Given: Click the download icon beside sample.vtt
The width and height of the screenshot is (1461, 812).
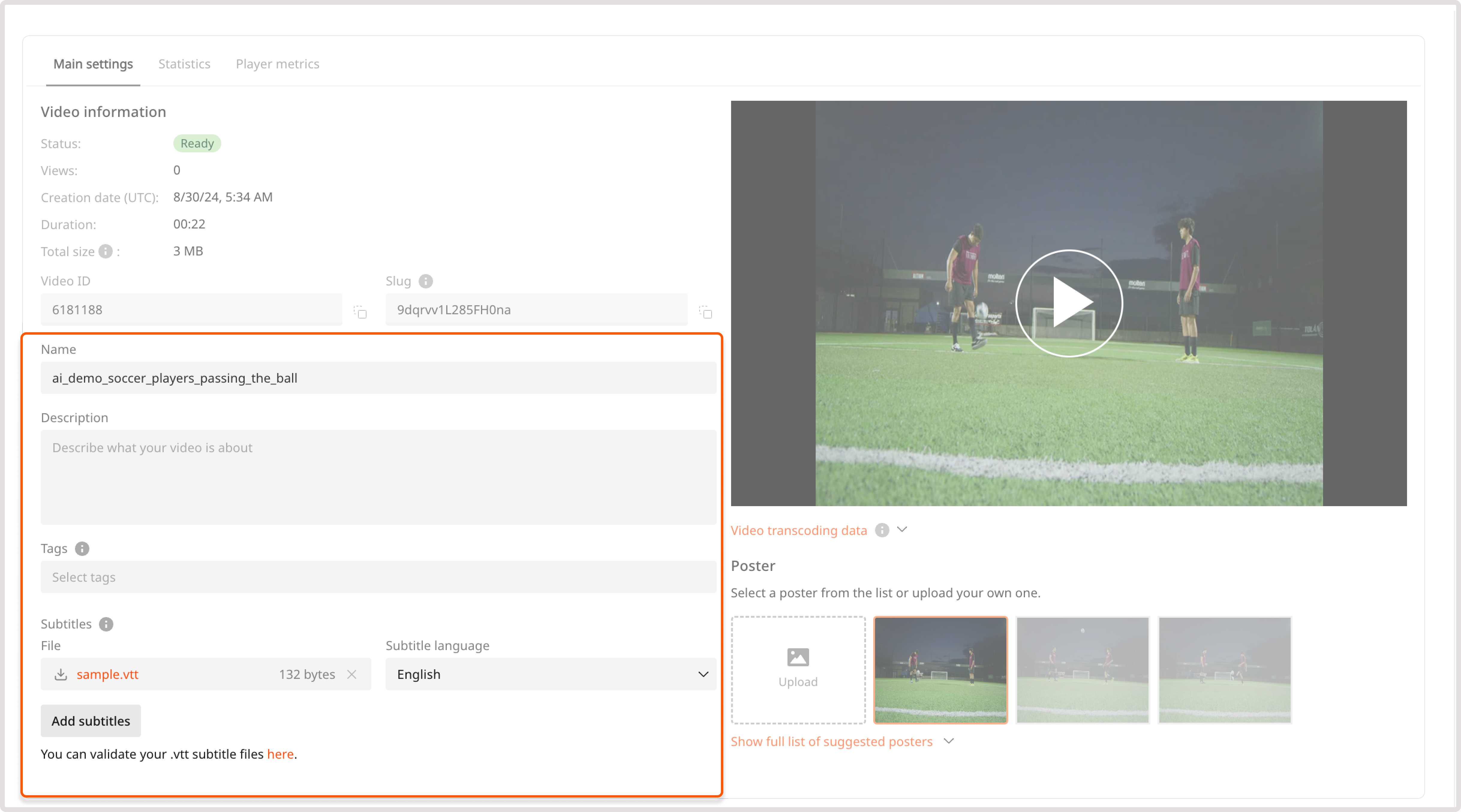Looking at the screenshot, I should (x=60, y=674).
